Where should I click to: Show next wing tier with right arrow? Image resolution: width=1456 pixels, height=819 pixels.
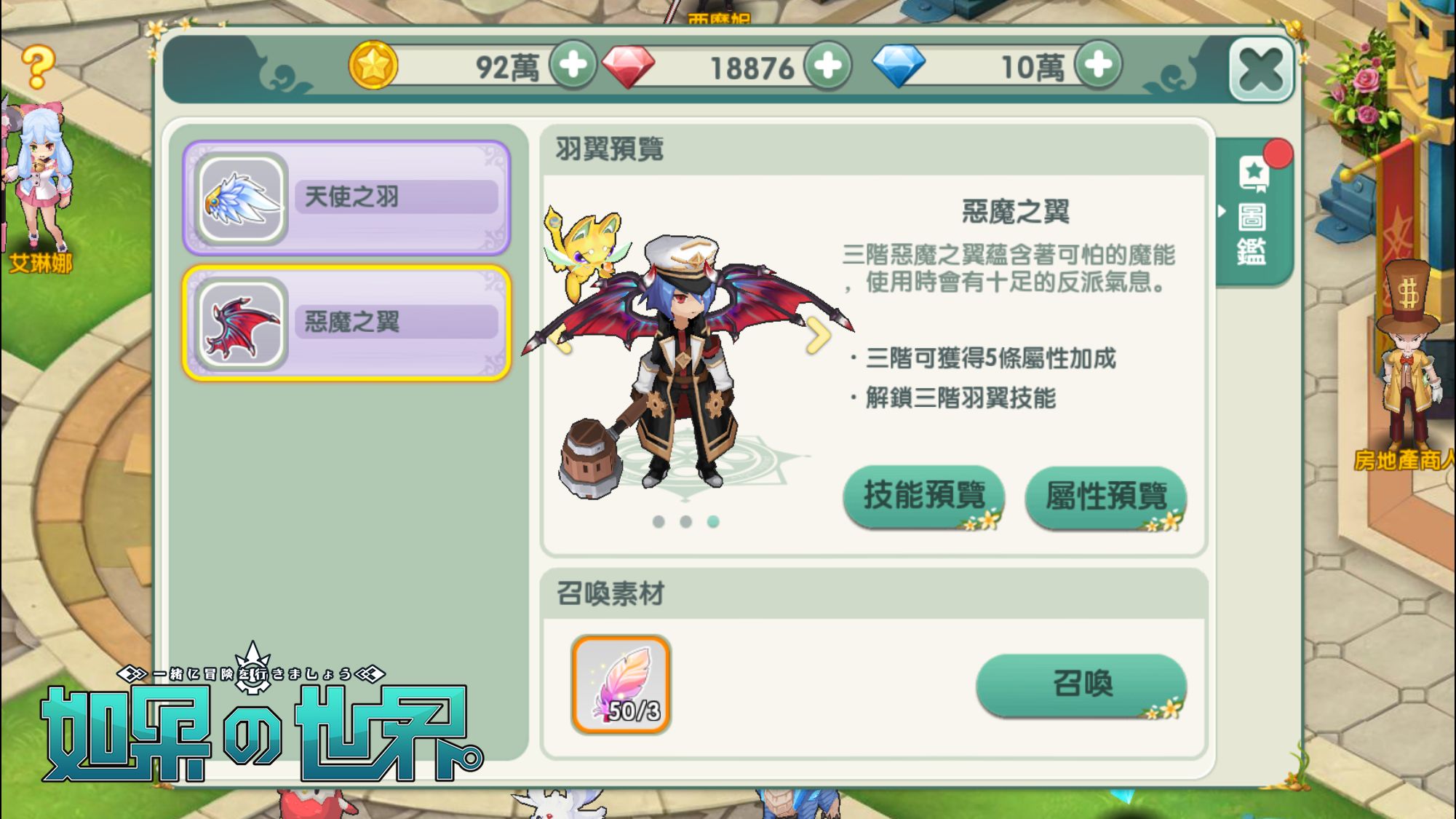tap(818, 336)
